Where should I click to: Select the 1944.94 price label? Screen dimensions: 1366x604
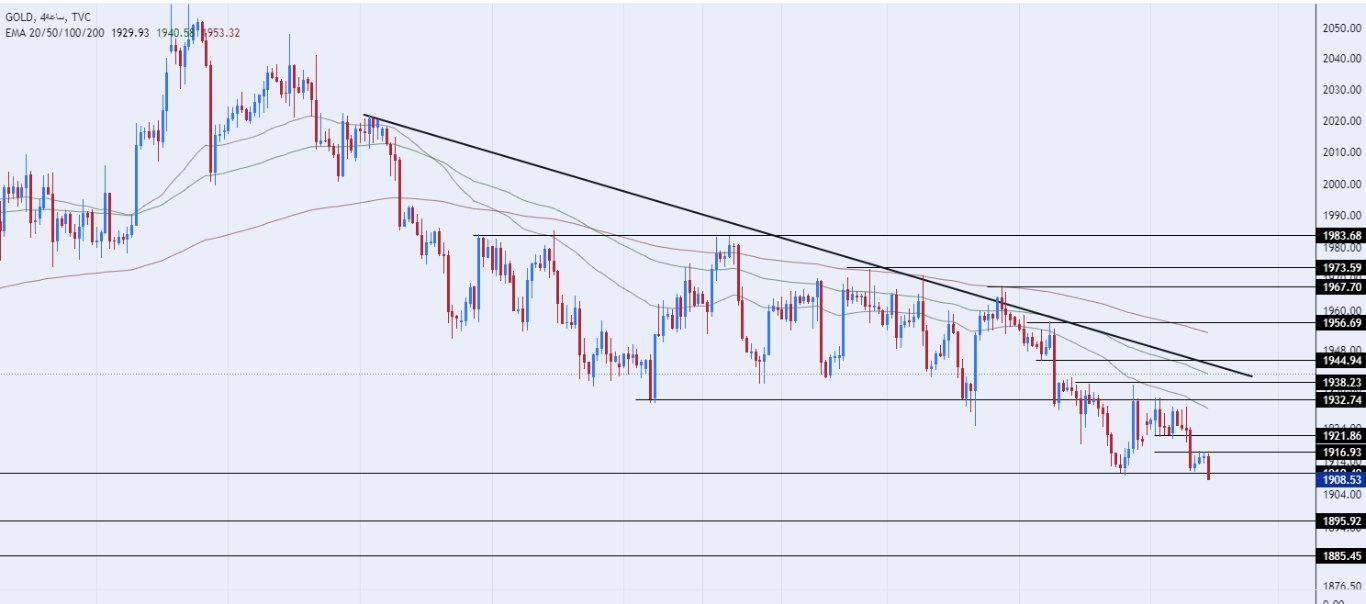tap(1341, 360)
